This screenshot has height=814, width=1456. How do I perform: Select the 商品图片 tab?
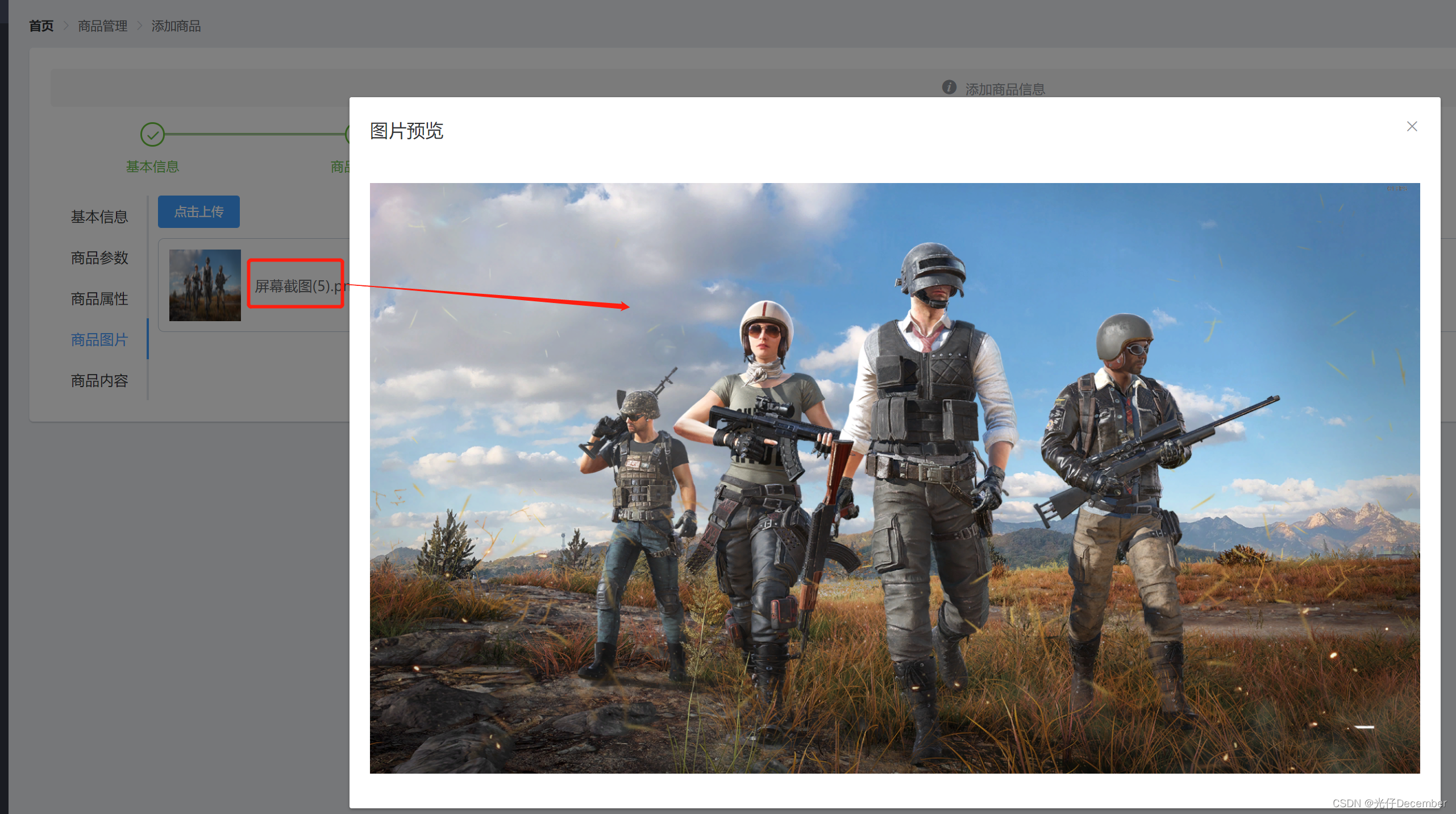pyautogui.click(x=99, y=339)
